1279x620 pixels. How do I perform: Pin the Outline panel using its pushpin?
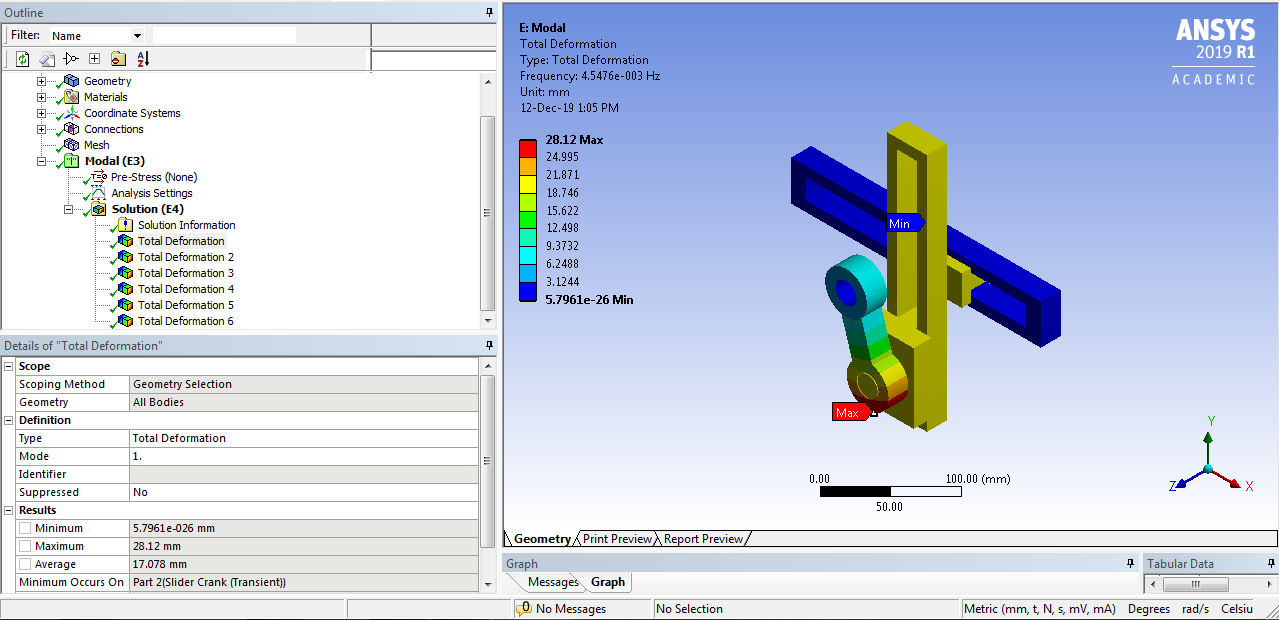pos(488,12)
